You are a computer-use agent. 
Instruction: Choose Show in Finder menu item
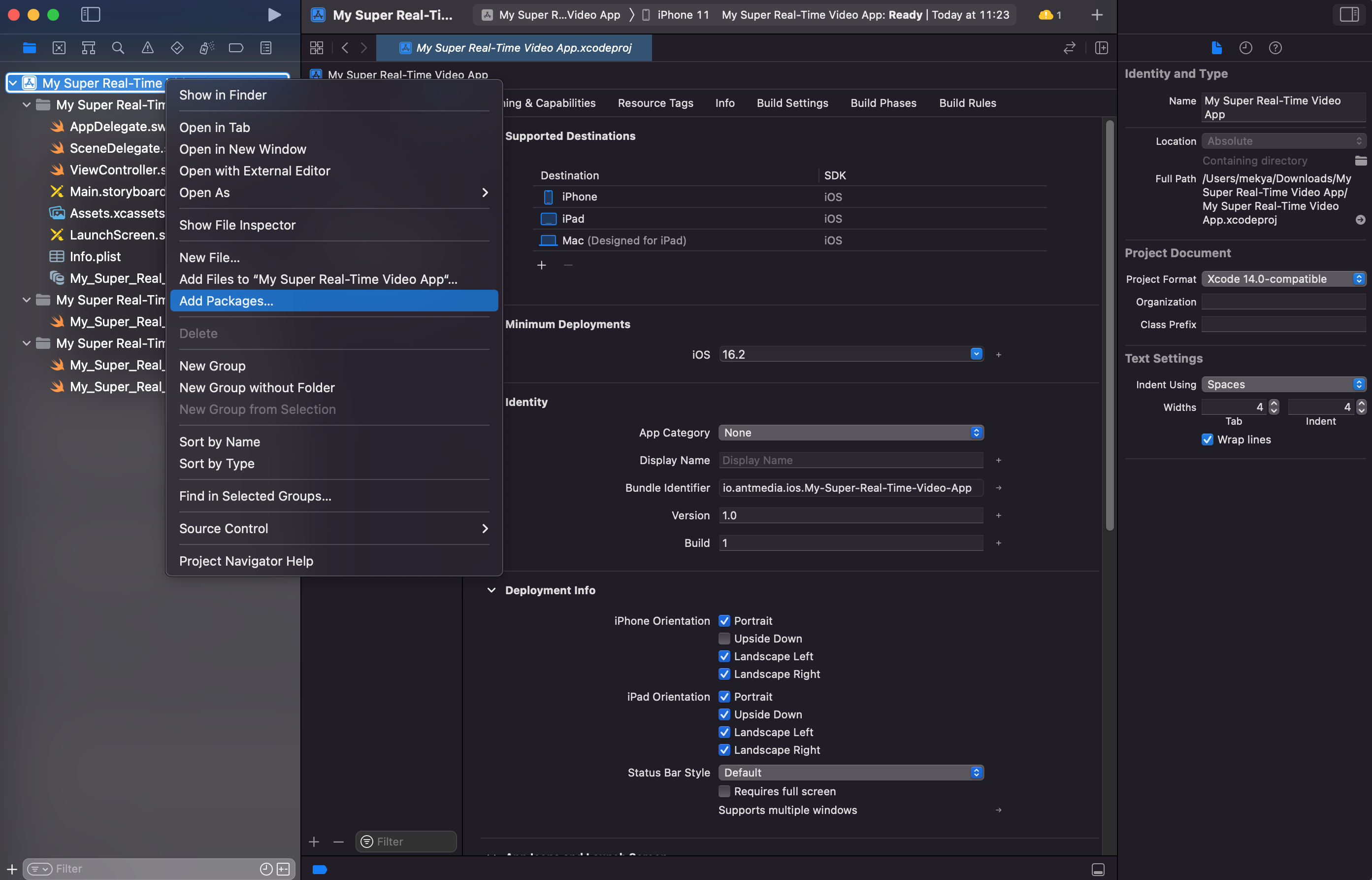tap(334, 95)
